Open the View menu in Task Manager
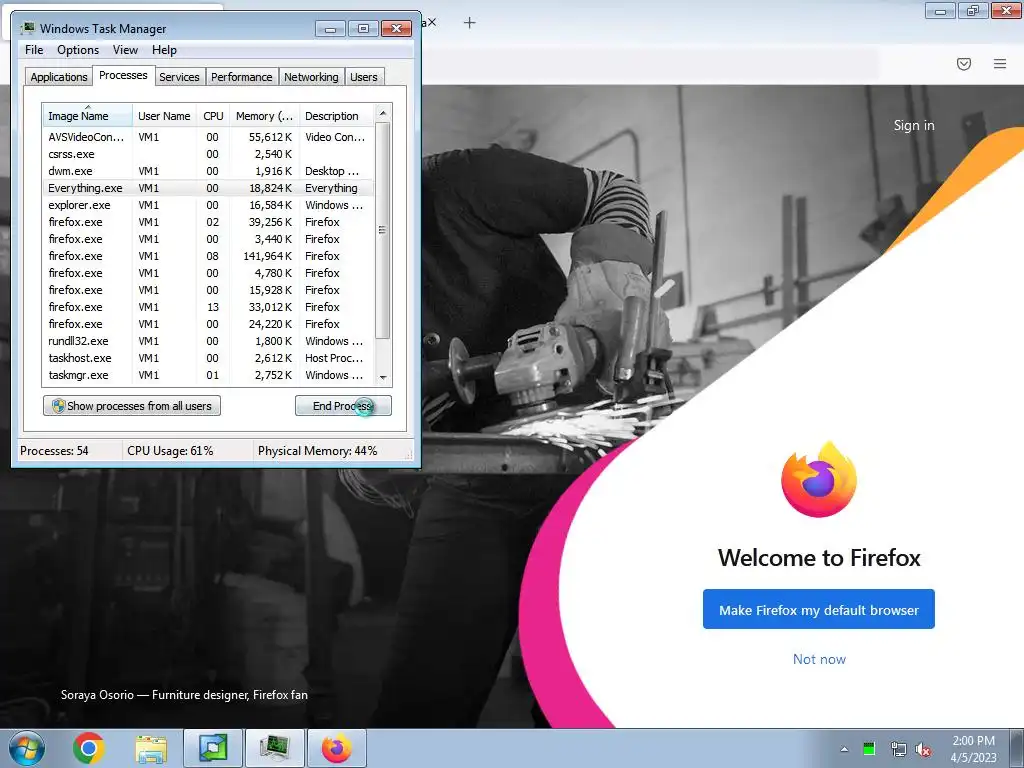Viewport: 1024px width, 768px height. [125, 50]
